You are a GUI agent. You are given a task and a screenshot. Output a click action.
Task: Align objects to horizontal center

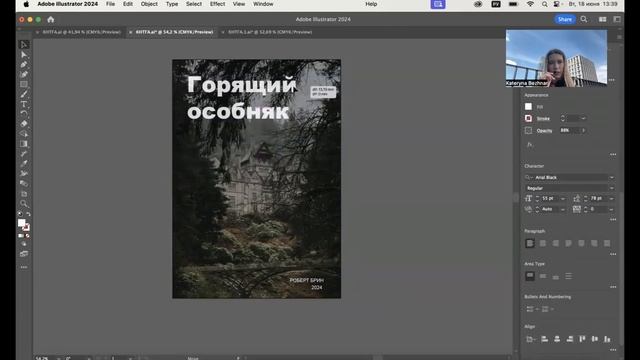click(557, 339)
